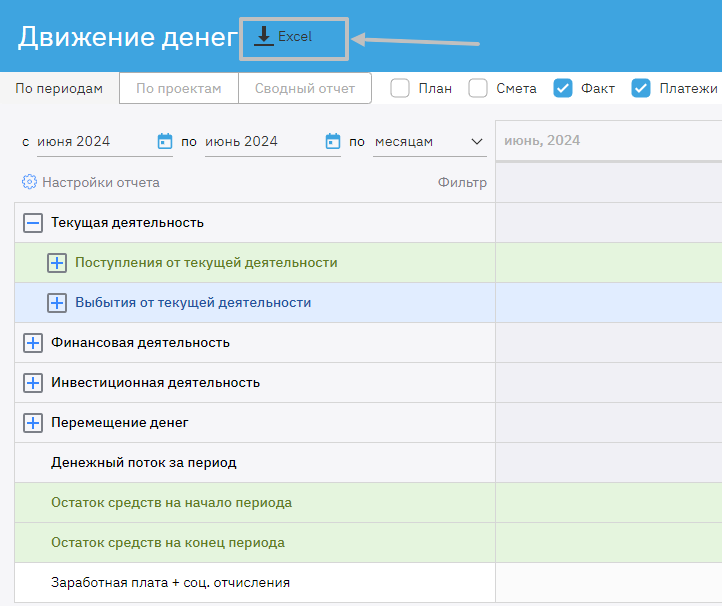Open Настройки отчета settings

[x=100, y=182]
